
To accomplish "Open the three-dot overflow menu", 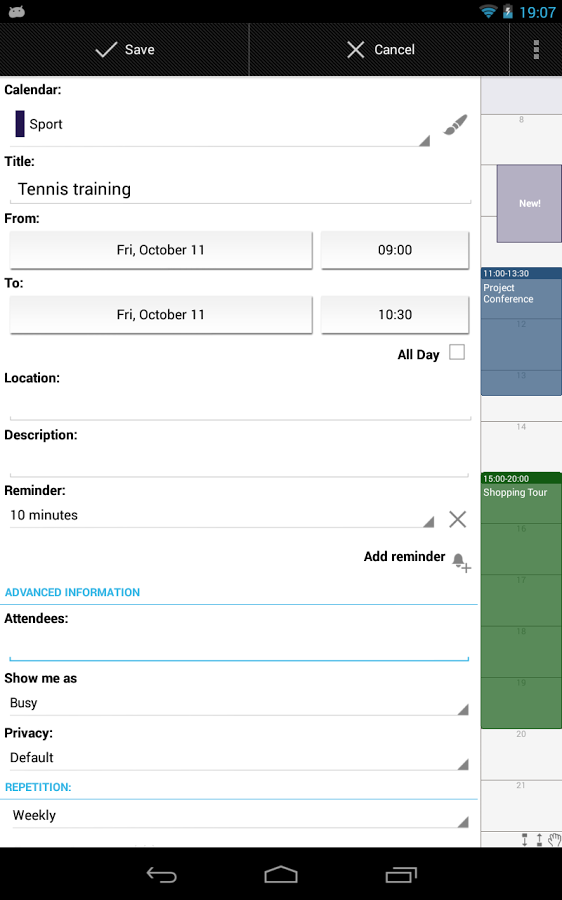I will pos(536,49).
